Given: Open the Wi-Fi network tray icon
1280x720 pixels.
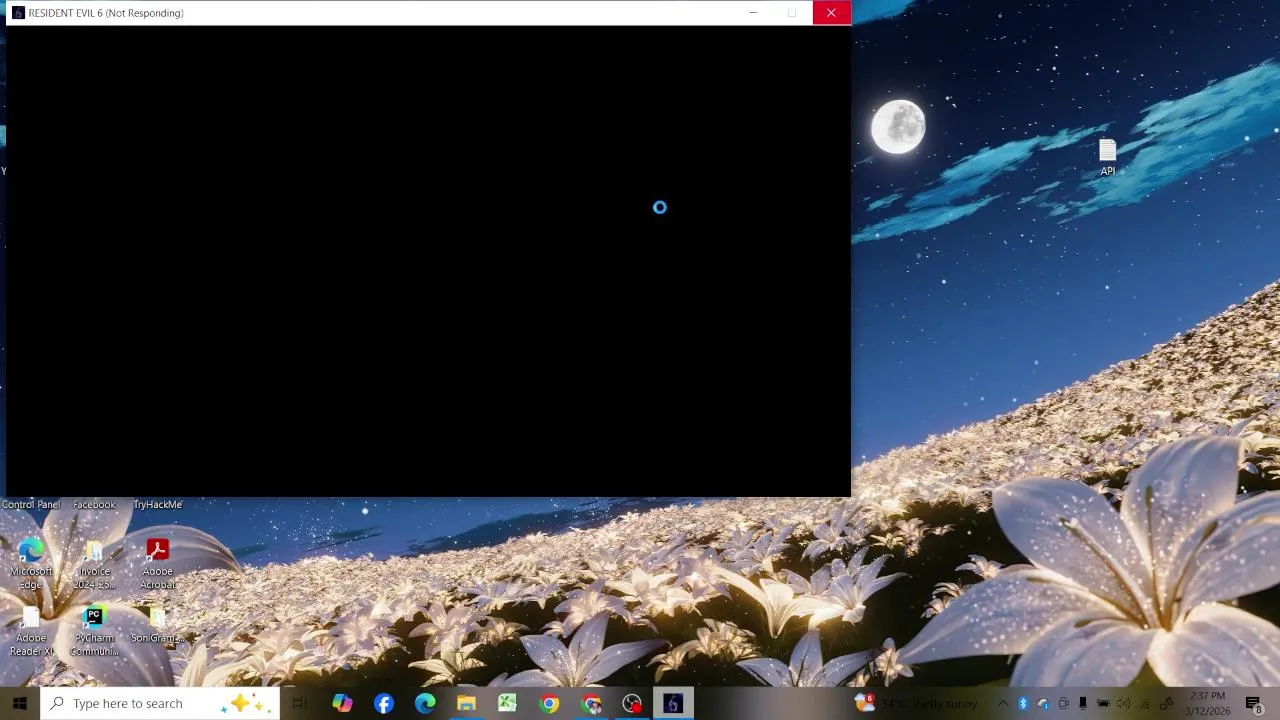Looking at the screenshot, I should click(x=1145, y=703).
